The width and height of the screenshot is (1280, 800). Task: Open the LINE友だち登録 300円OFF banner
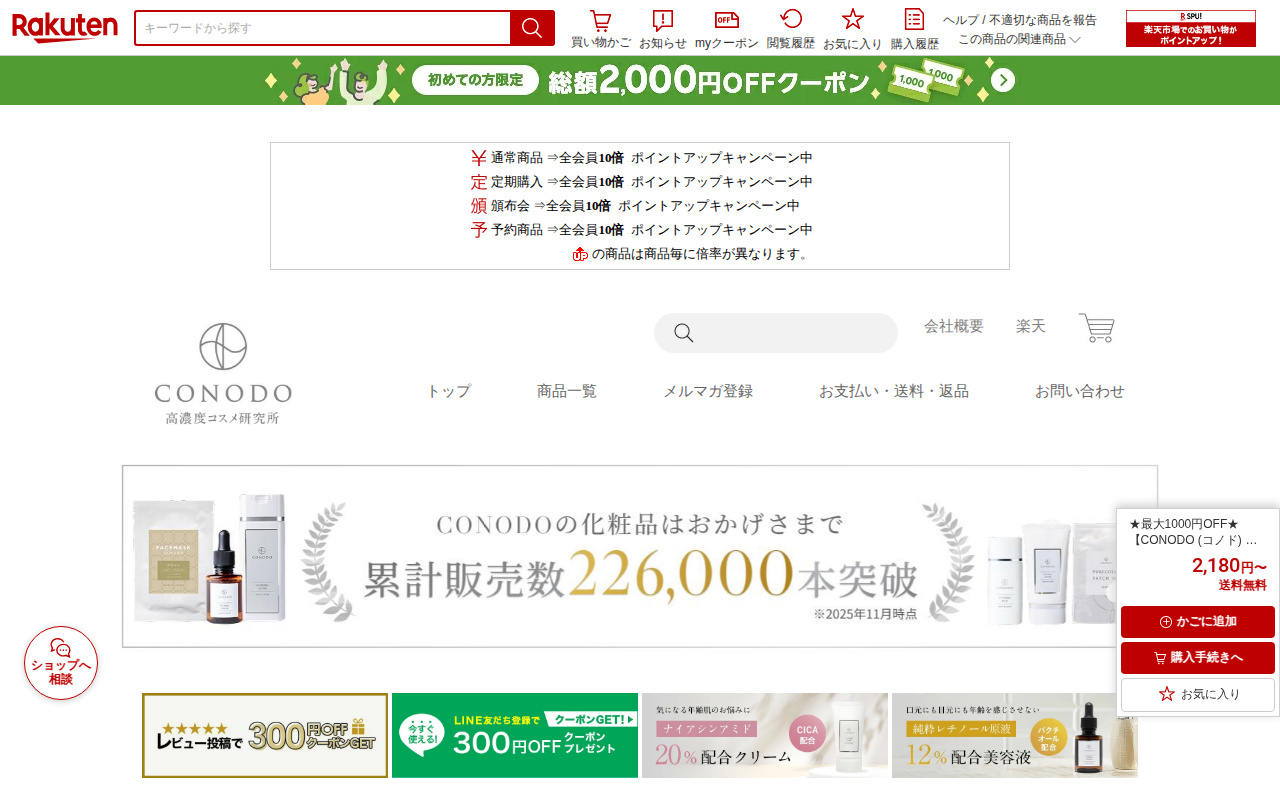coord(515,736)
